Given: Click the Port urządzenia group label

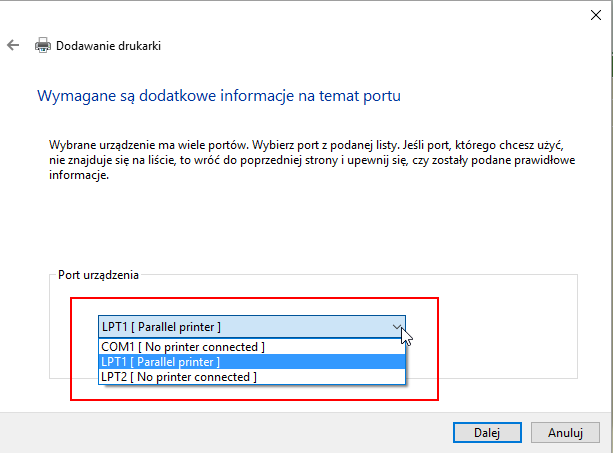Looking at the screenshot, I should [98, 275].
